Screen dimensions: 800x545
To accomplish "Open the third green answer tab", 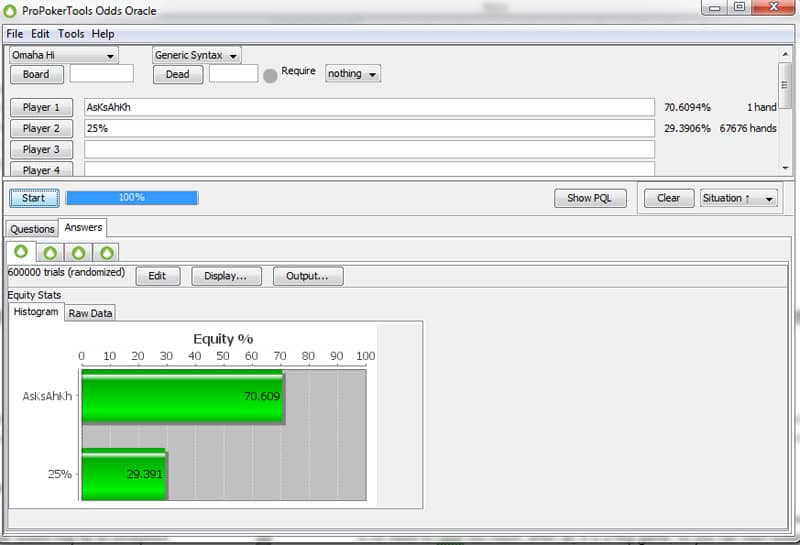I will click(79, 253).
